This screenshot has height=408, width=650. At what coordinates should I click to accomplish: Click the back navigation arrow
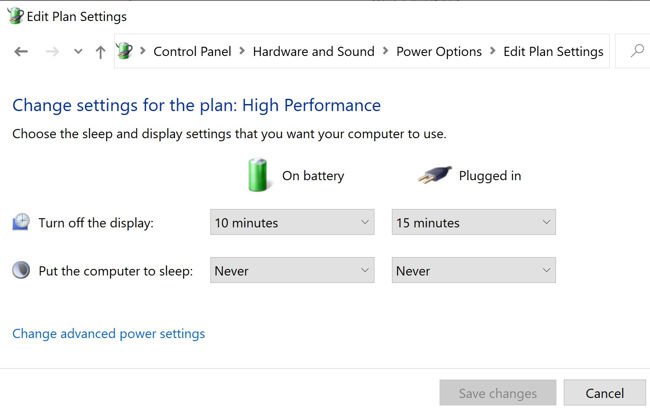click(22, 52)
